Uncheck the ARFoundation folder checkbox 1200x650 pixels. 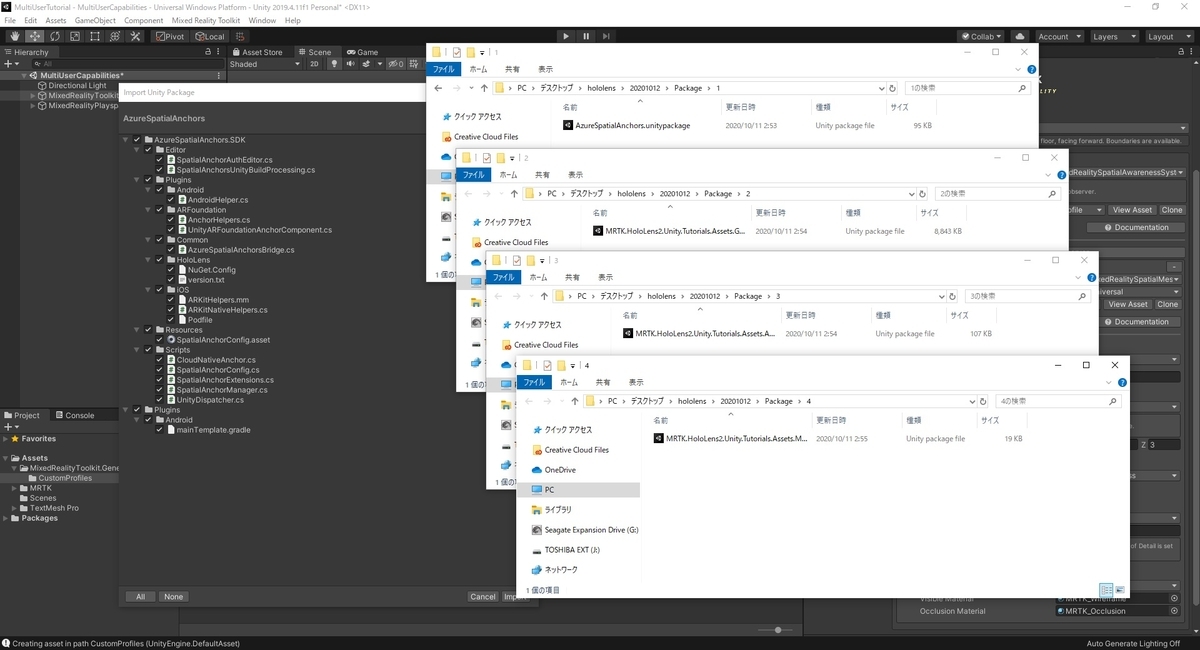[x=160, y=210]
